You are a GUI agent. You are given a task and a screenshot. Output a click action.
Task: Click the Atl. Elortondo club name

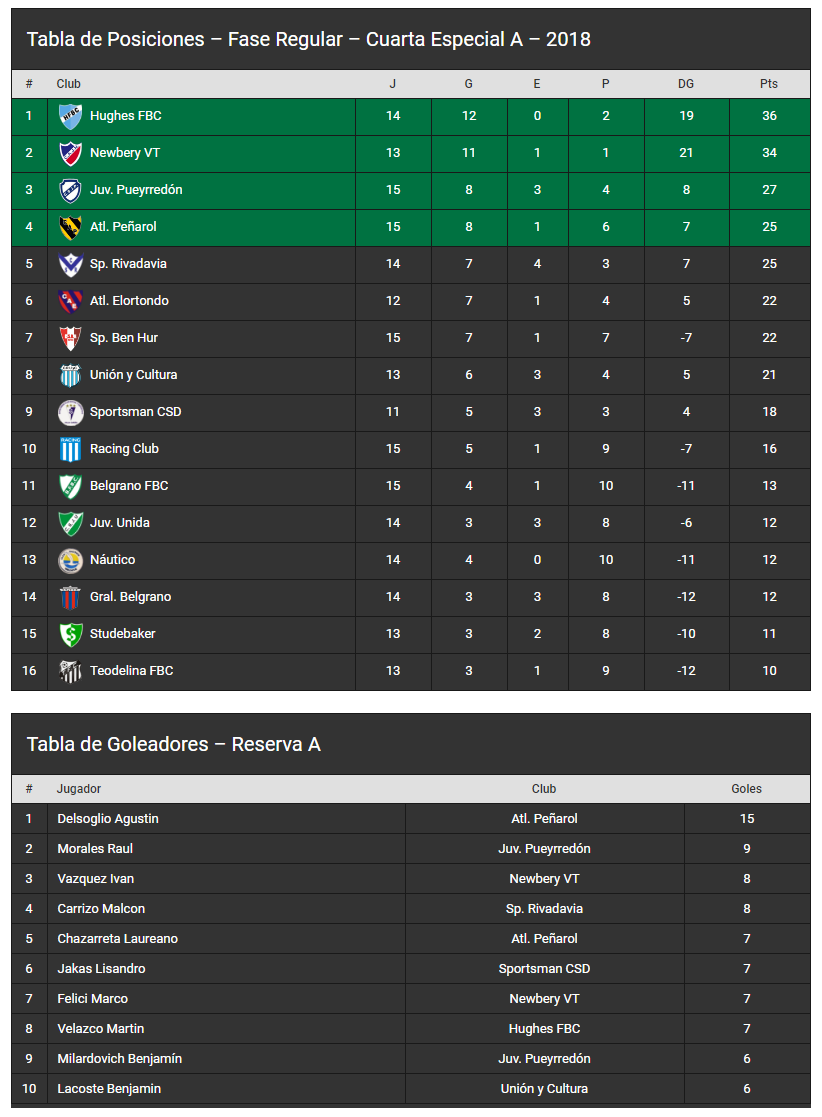pos(129,301)
